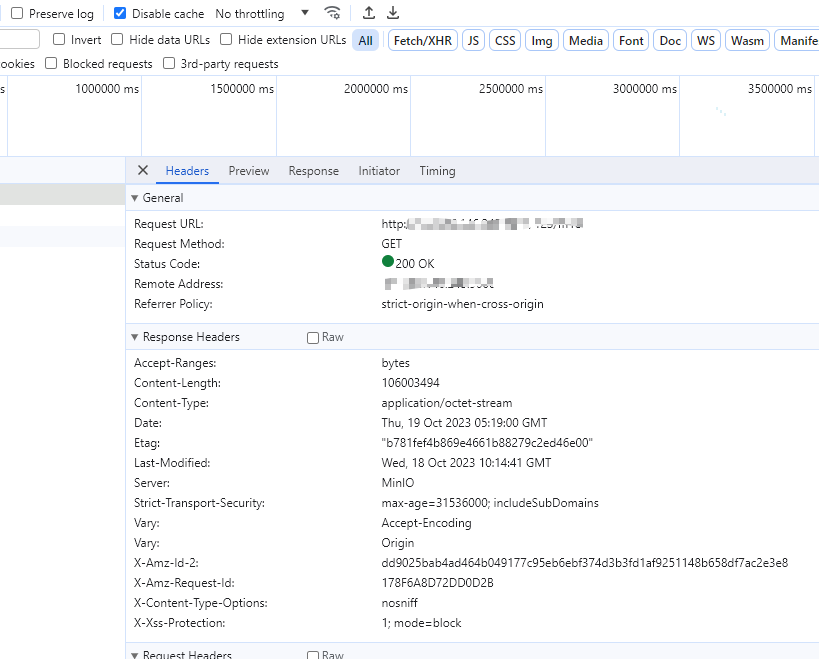Filter requests by WS type

(x=706, y=40)
